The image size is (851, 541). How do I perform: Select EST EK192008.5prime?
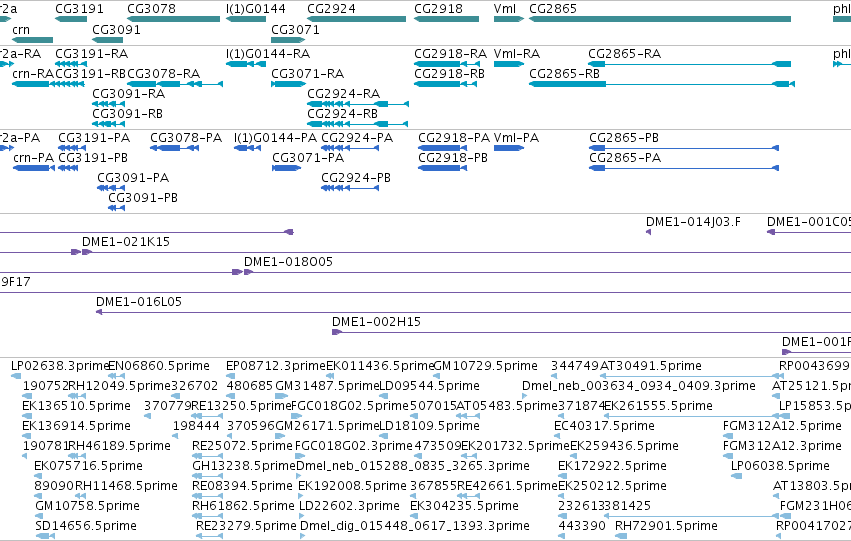pyautogui.click(x=352, y=486)
